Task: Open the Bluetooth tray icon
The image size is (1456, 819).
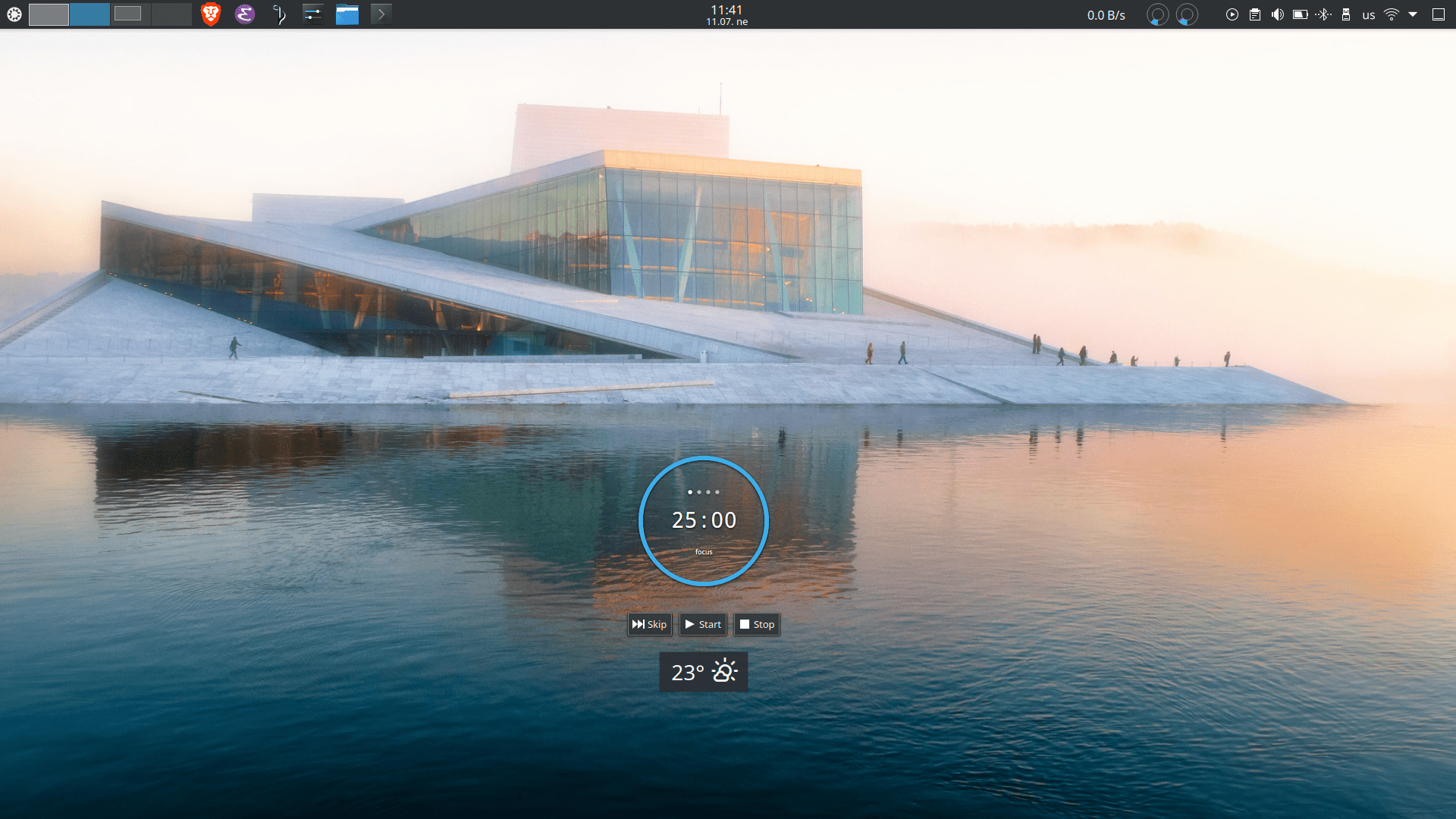Action: pos(1323,14)
